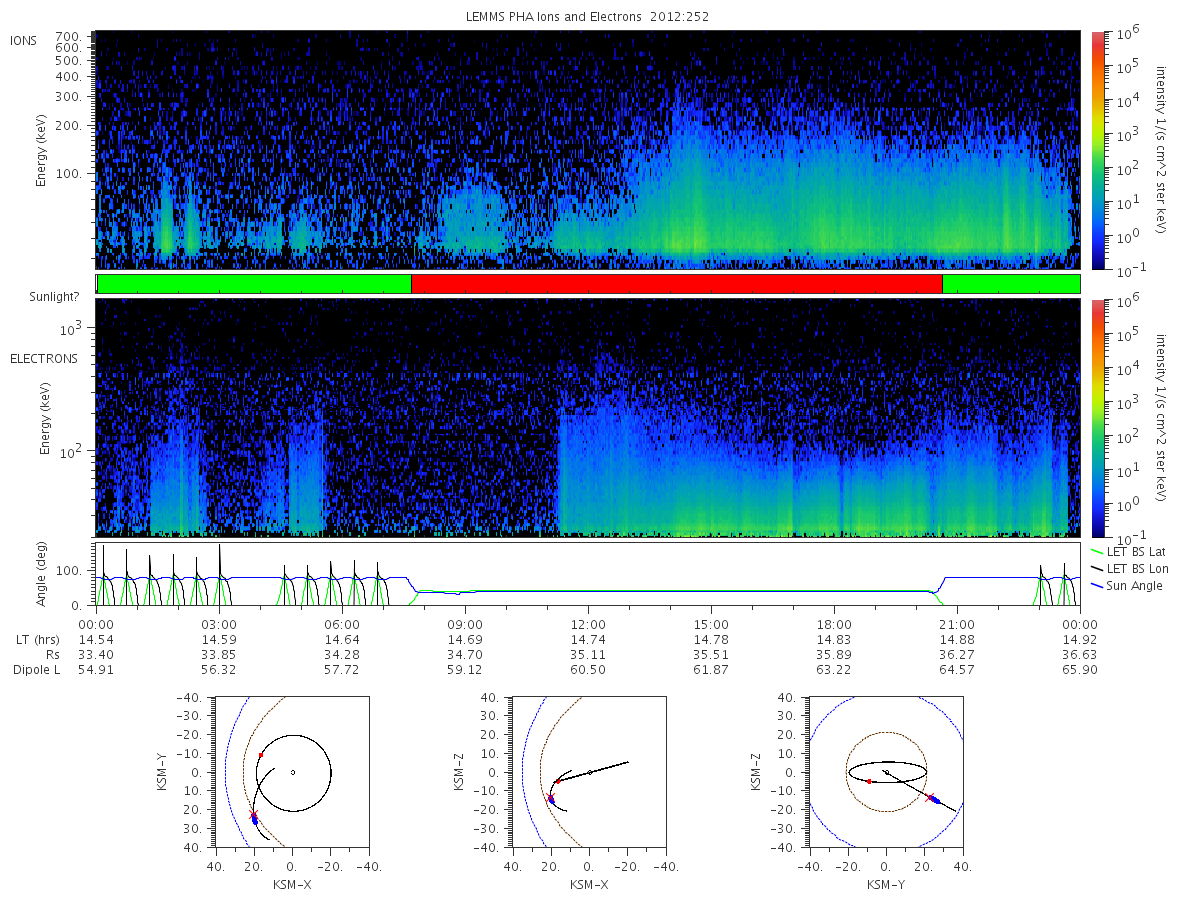The image size is (1200, 900).
Task: Click the plot title "LEMMS PHA Ions and Electrons 2012:252"
Action: (588, 17)
